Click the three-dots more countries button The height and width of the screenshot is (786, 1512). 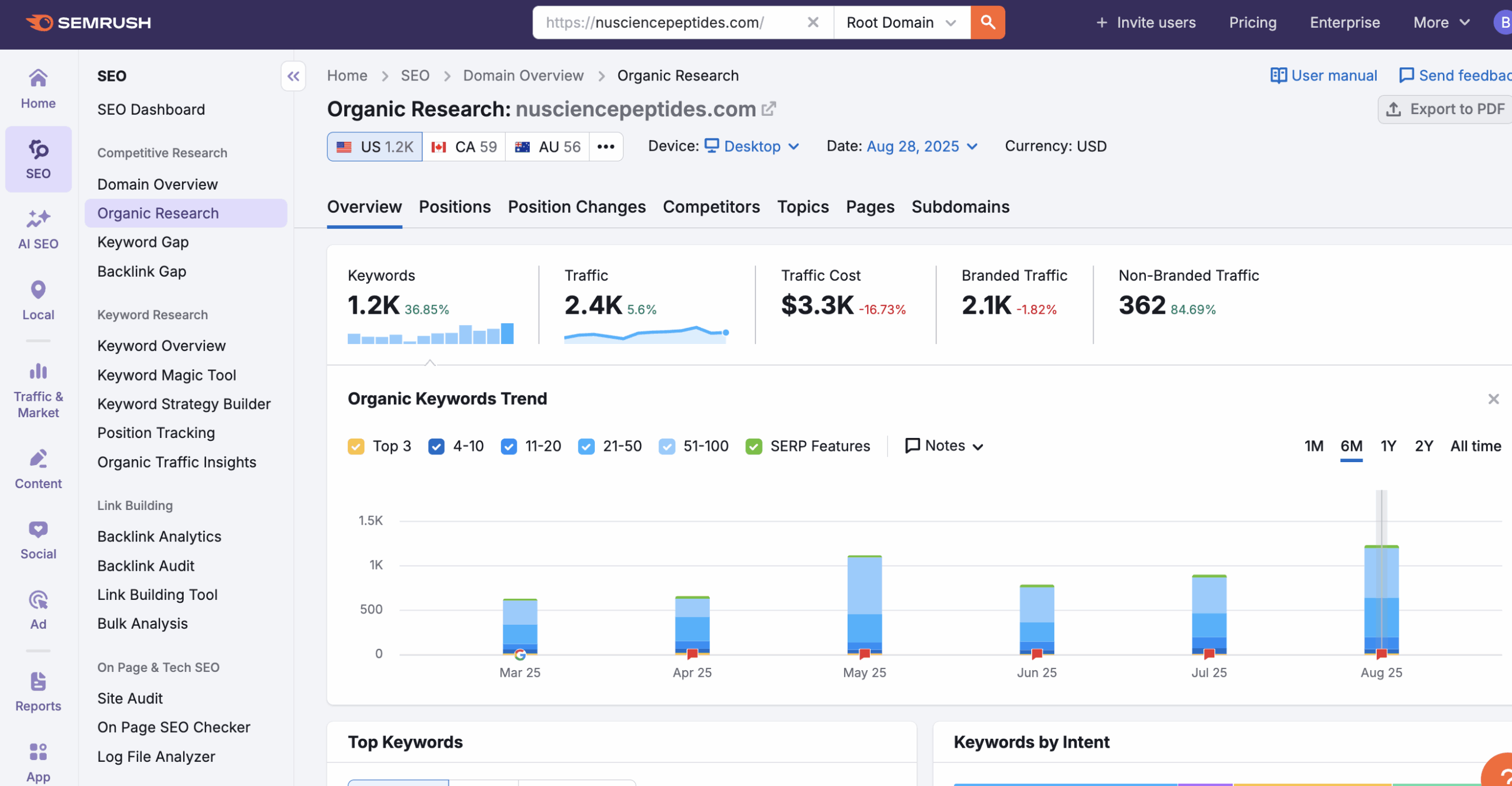pos(606,147)
